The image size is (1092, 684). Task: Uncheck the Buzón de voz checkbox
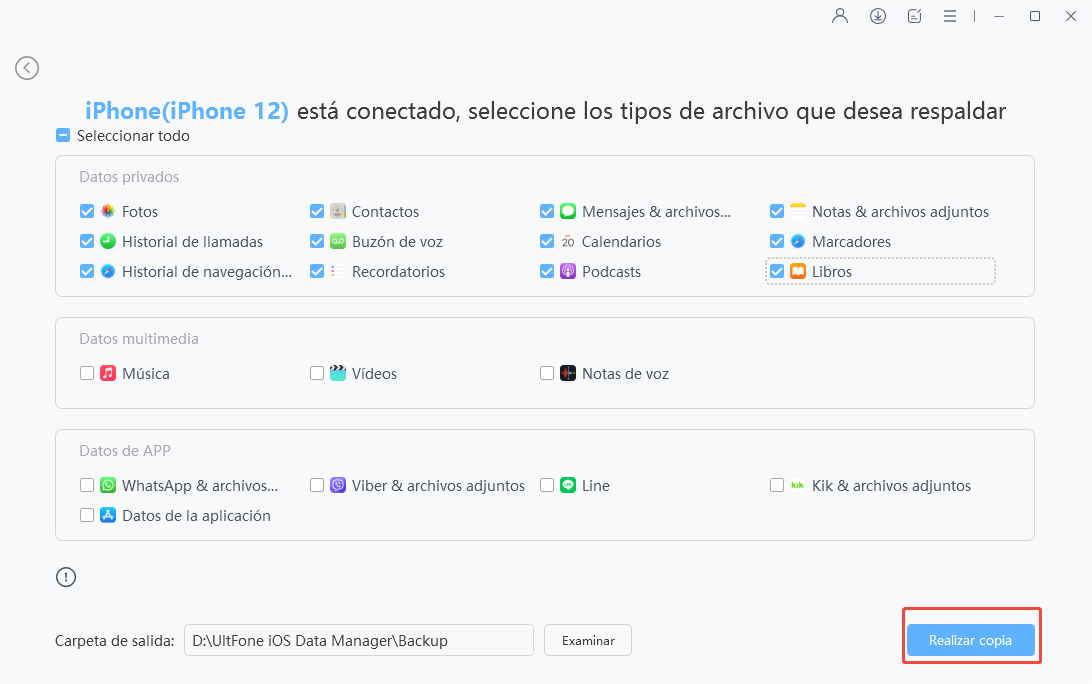[317, 241]
